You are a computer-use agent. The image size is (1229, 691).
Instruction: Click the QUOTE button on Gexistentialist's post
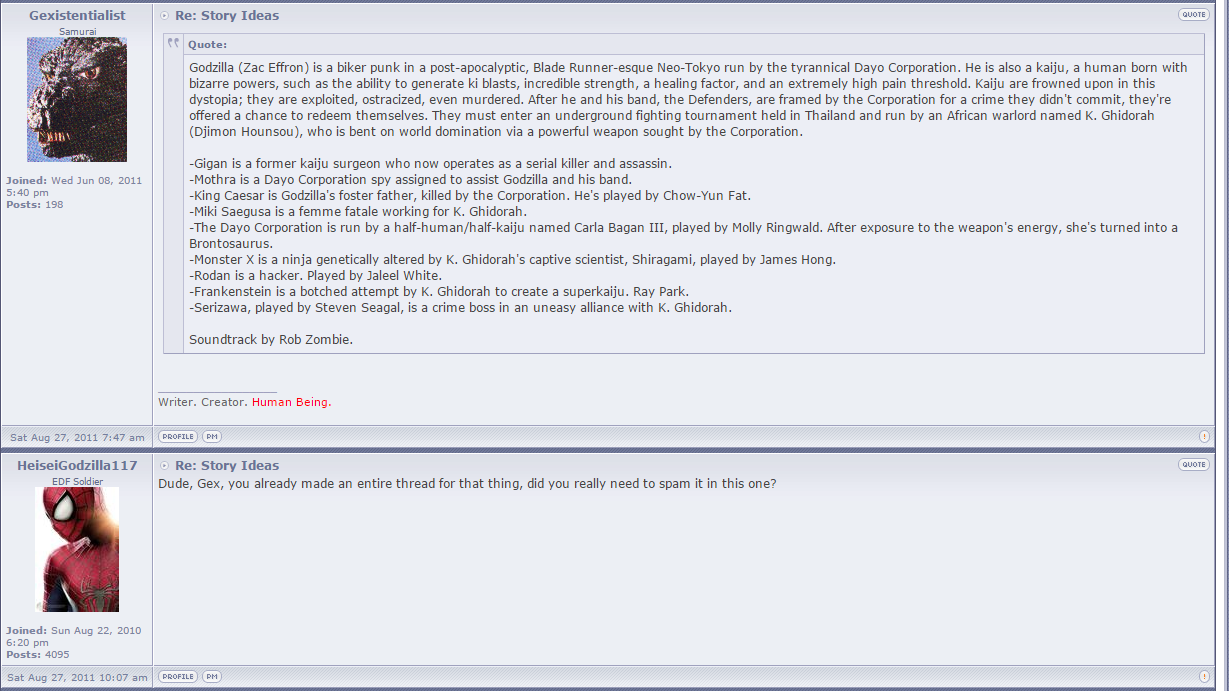point(1193,14)
